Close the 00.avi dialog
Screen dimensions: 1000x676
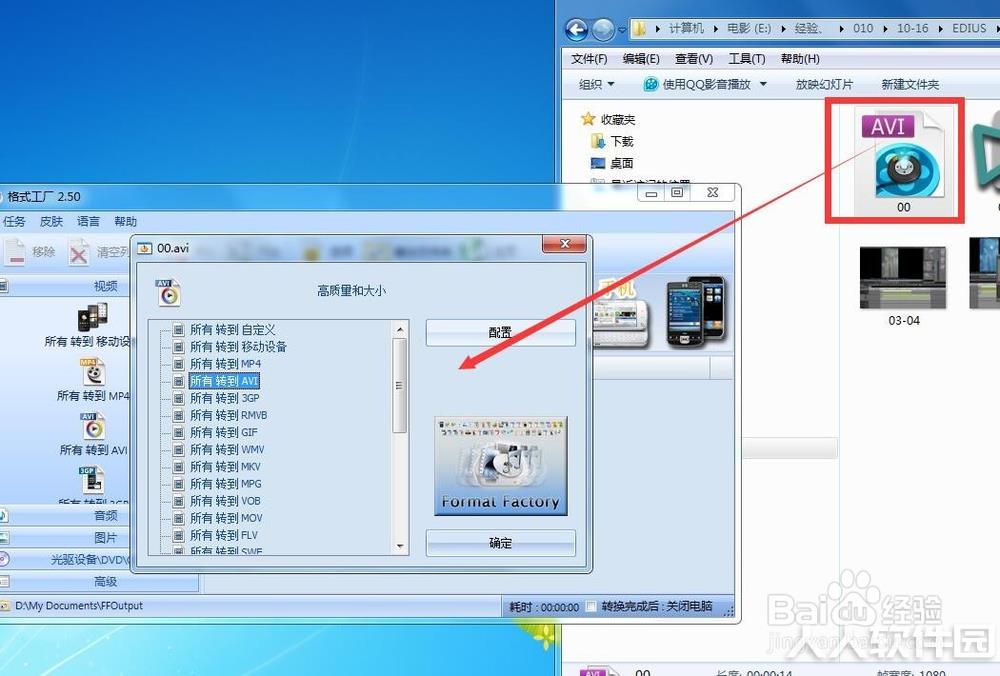(564, 244)
